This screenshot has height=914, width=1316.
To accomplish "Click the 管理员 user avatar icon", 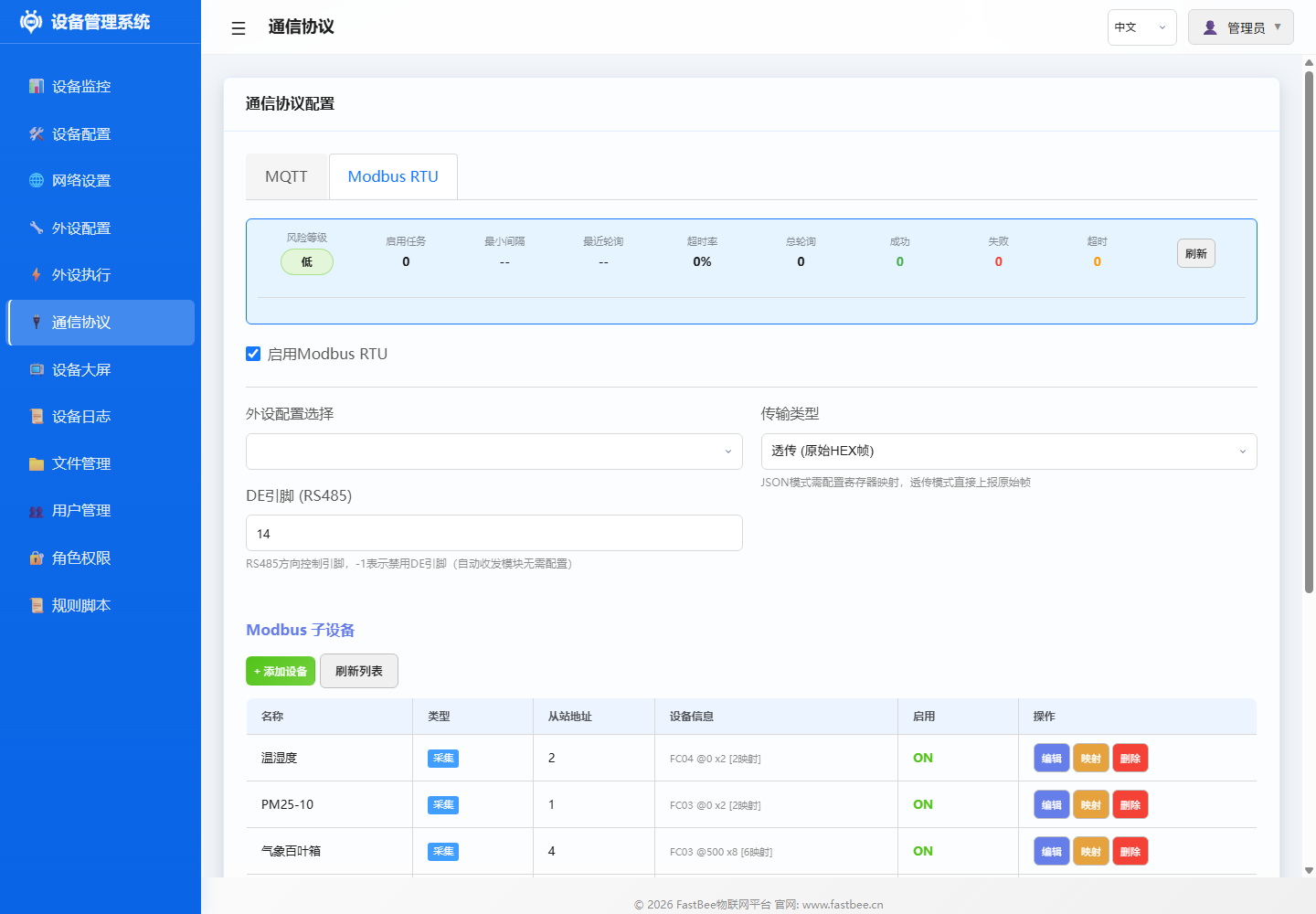I will point(1210,27).
